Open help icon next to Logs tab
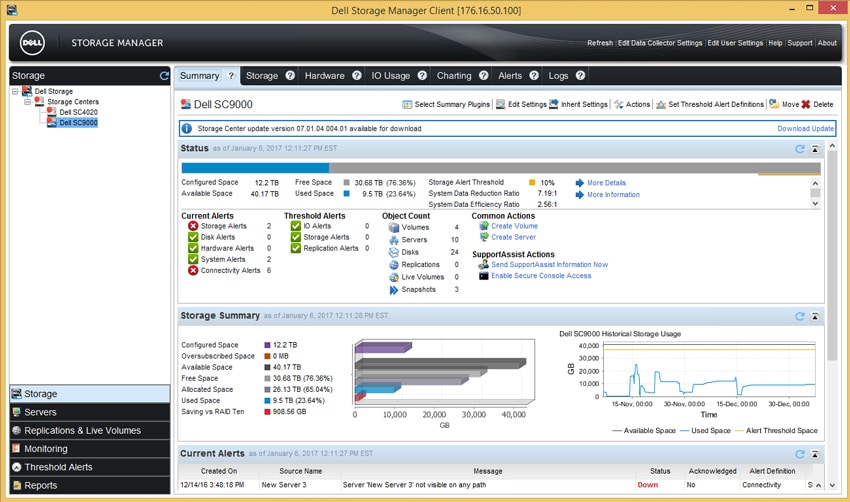The image size is (850, 502). [x=581, y=76]
